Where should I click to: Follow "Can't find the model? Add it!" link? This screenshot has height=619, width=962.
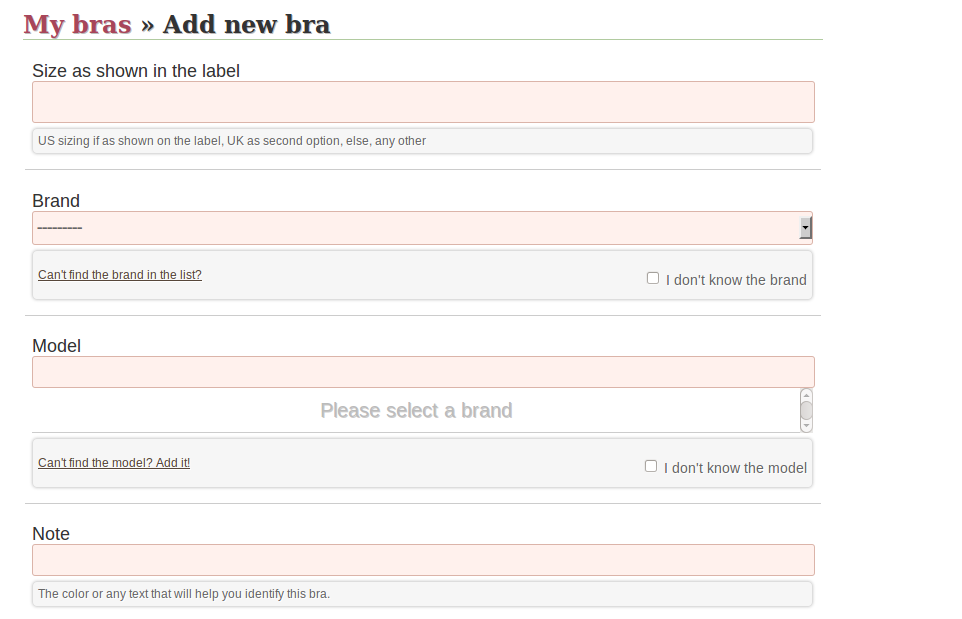pyautogui.click(x=114, y=463)
